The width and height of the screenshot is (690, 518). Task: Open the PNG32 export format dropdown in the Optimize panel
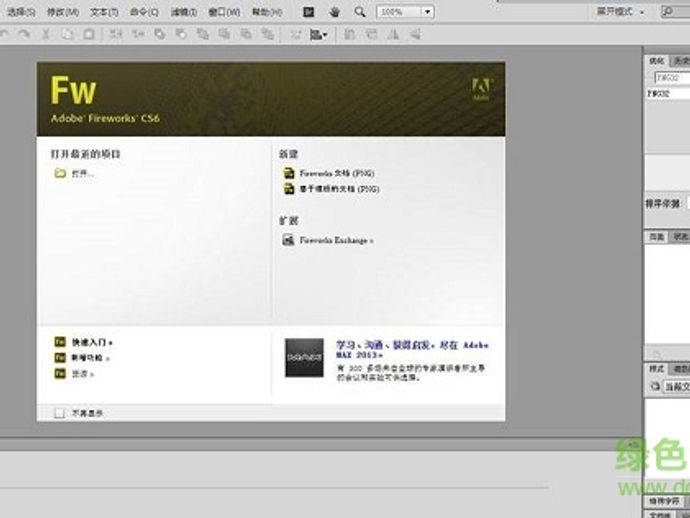tap(672, 78)
